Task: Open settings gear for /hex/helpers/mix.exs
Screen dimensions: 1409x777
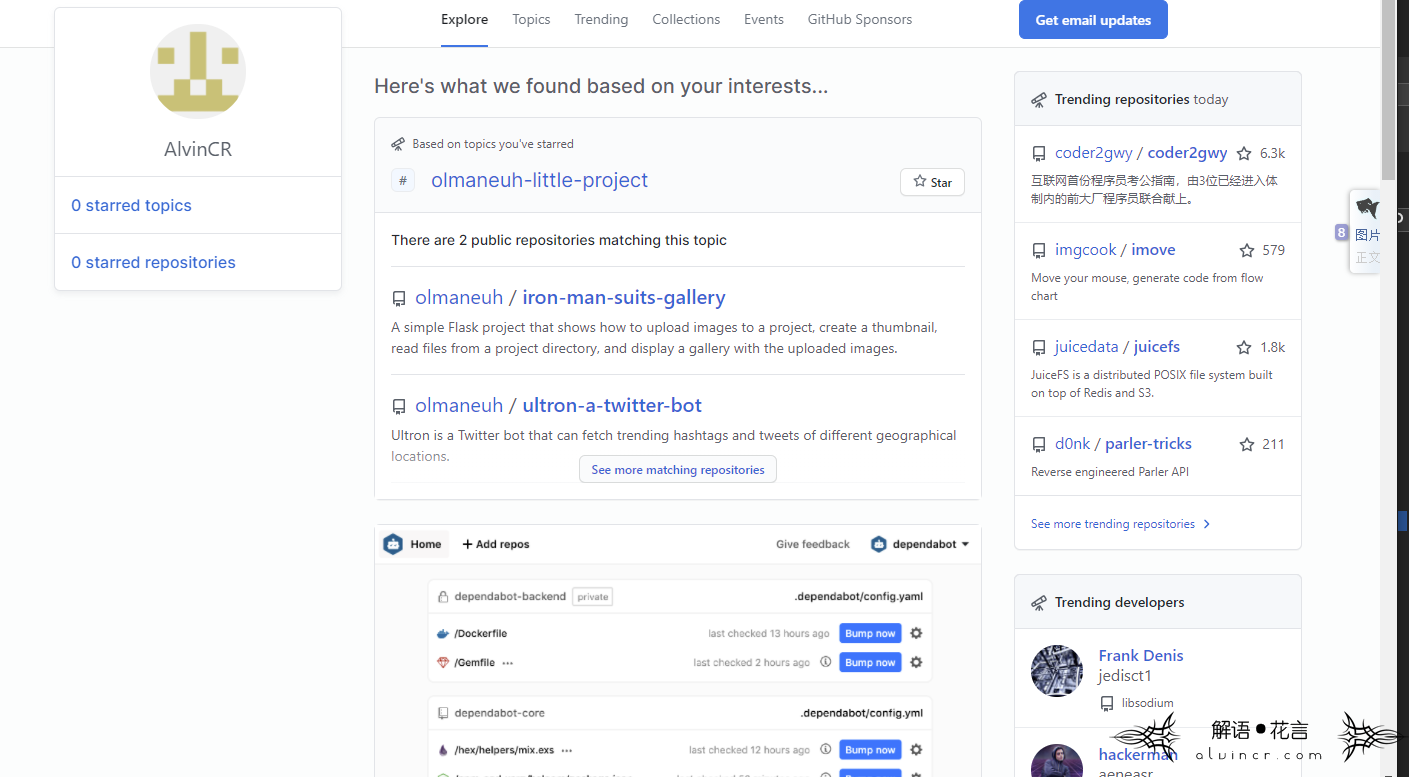Action: (x=916, y=750)
